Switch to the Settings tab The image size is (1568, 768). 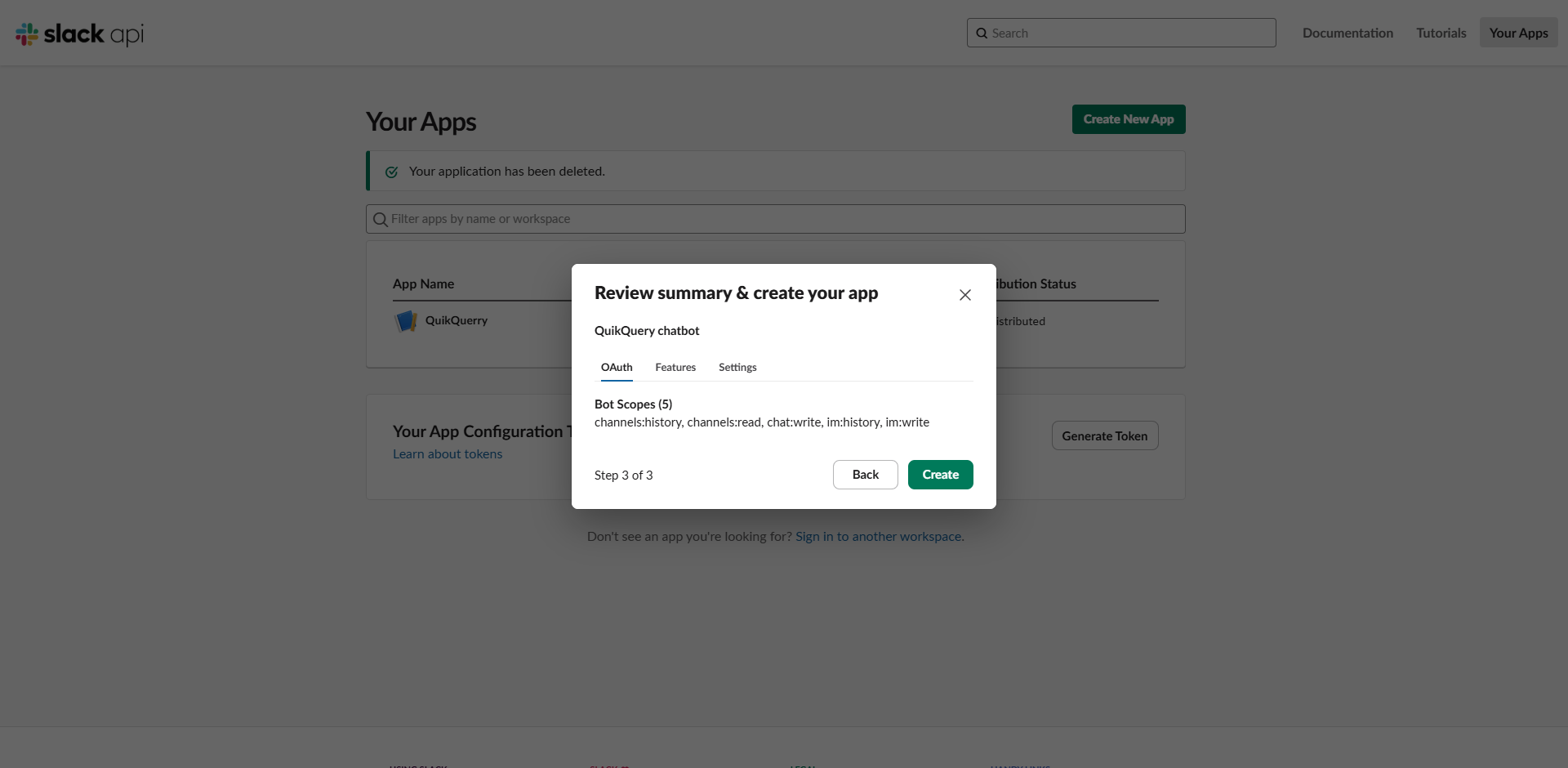coord(737,368)
